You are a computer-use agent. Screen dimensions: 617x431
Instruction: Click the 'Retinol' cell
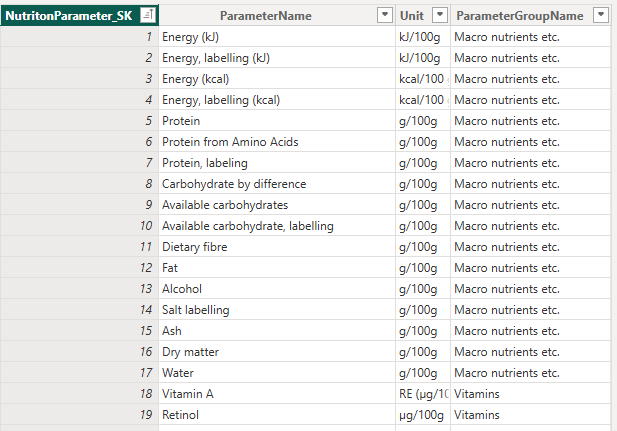coord(277,414)
